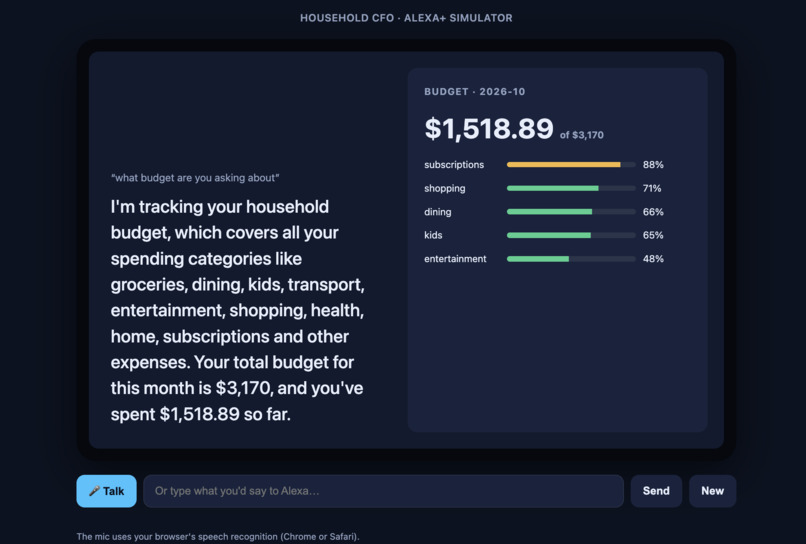This screenshot has width=806, height=544.
Task: Click the 65% value
Action: coord(653,235)
